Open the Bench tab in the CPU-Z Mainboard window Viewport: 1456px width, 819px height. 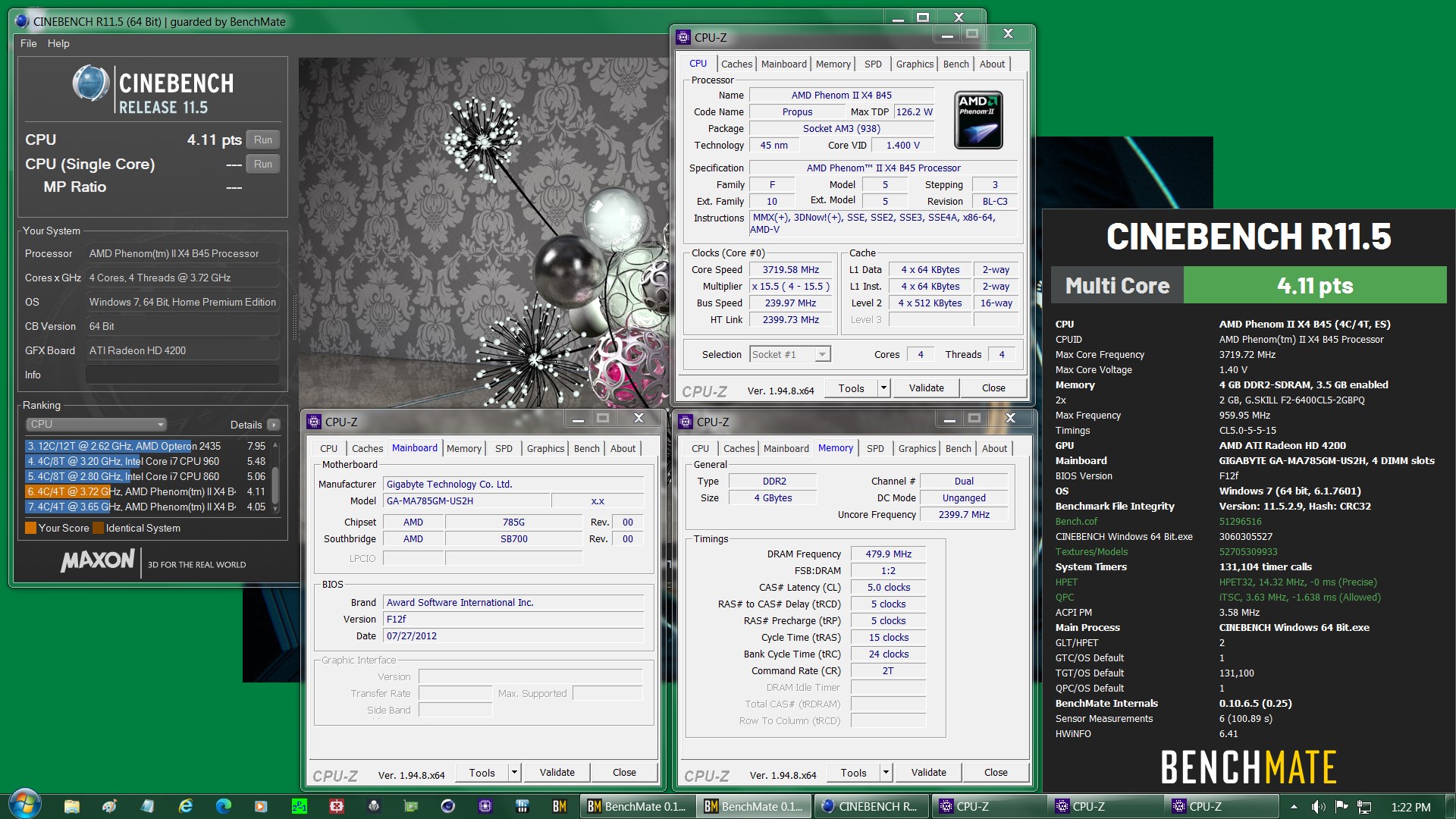click(586, 449)
